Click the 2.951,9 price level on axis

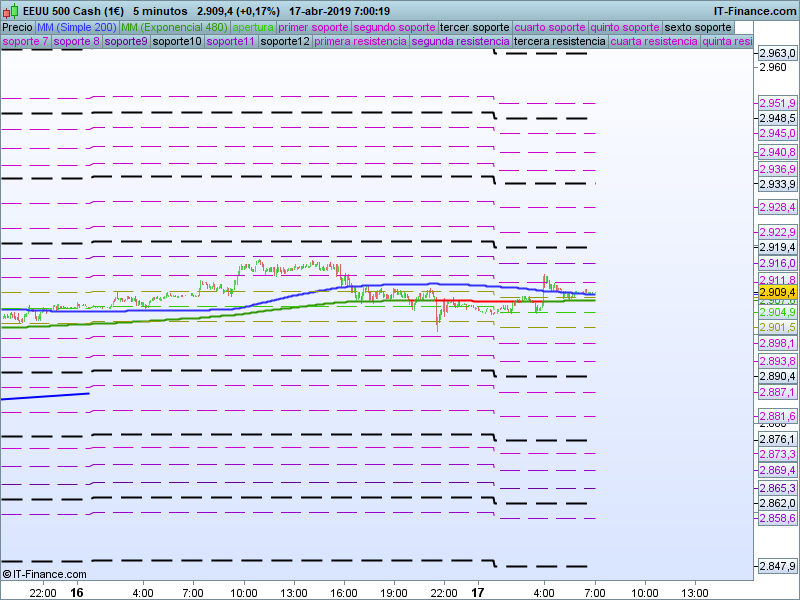[777, 104]
